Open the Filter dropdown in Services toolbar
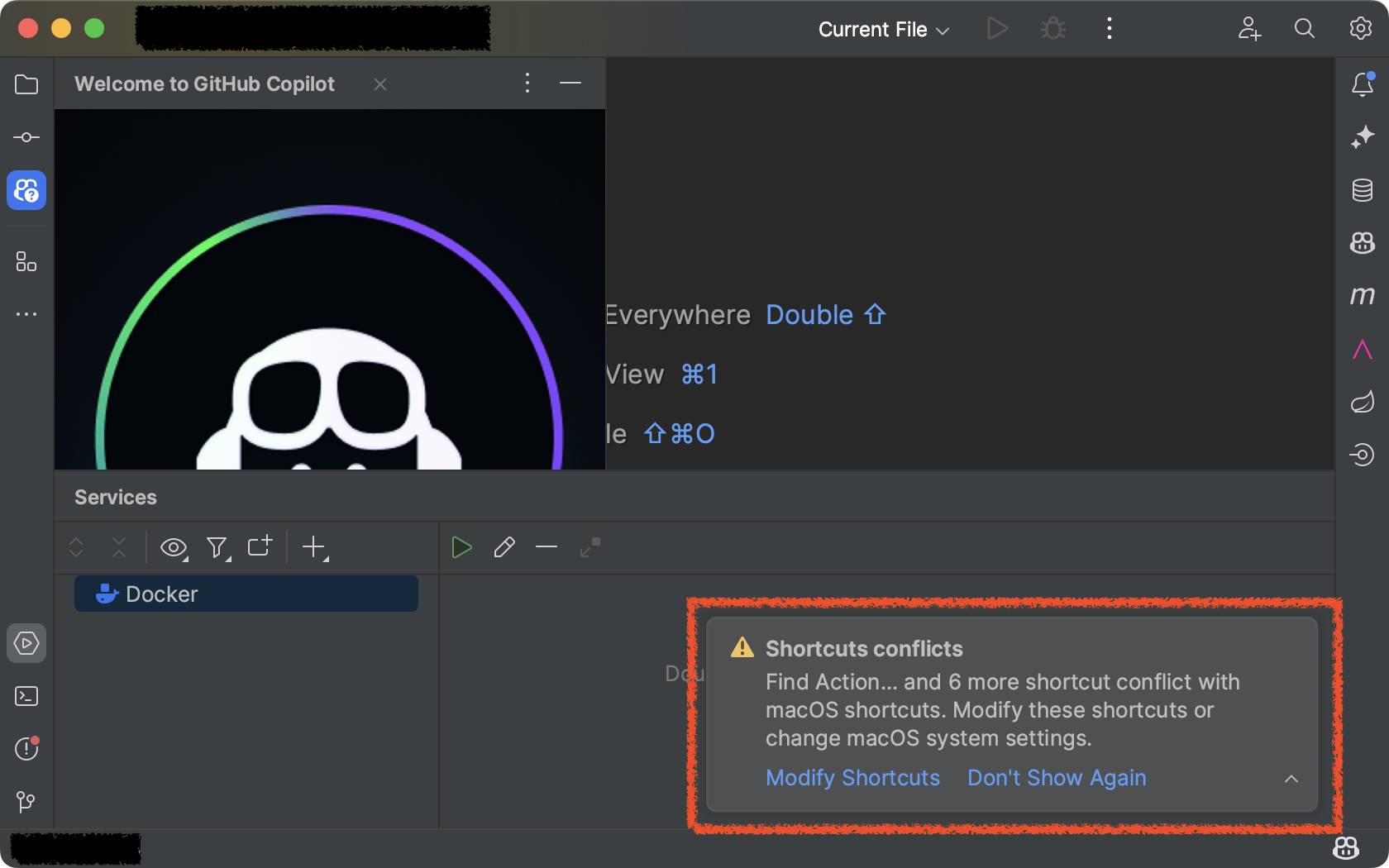Screen dimensions: 1389x868 (217, 547)
